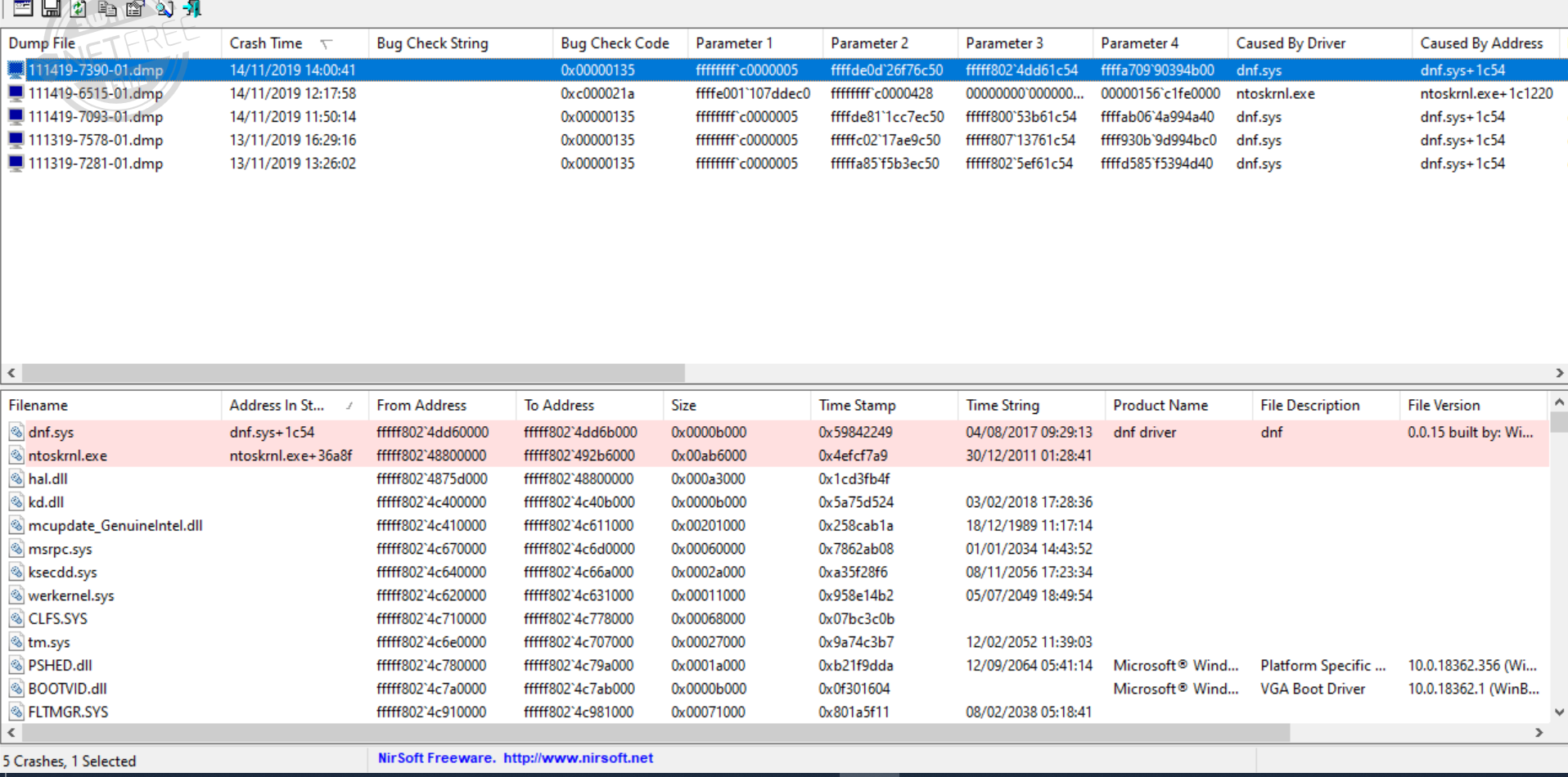Sort crashes by the Crash Time header
Image resolution: width=1568 pixels, height=777 pixels.
tap(295, 43)
